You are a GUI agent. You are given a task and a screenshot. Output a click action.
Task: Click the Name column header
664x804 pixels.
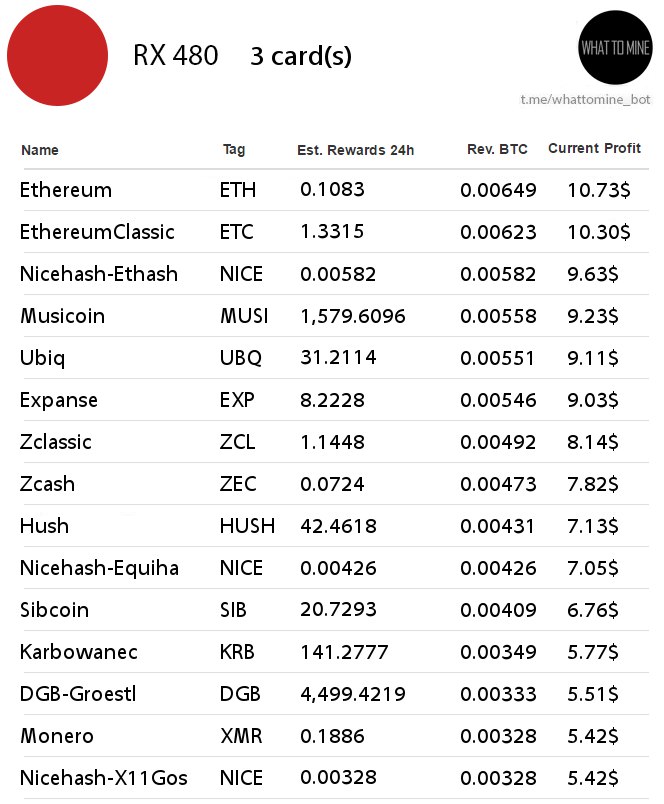tap(40, 150)
